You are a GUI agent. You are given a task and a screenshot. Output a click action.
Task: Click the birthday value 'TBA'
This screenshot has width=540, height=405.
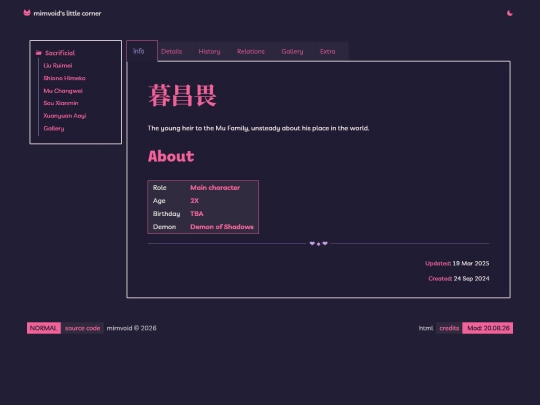pyautogui.click(x=197, y=214)
